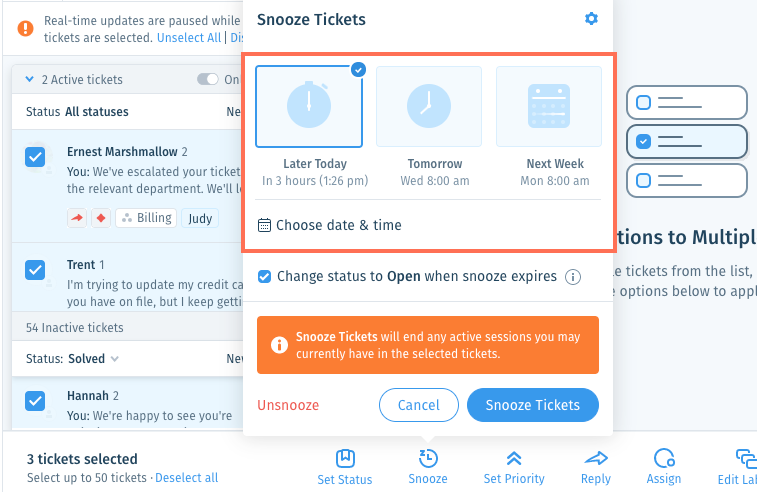Click the Unsnooze link
The image size is (757, 492).
[288, 405]
